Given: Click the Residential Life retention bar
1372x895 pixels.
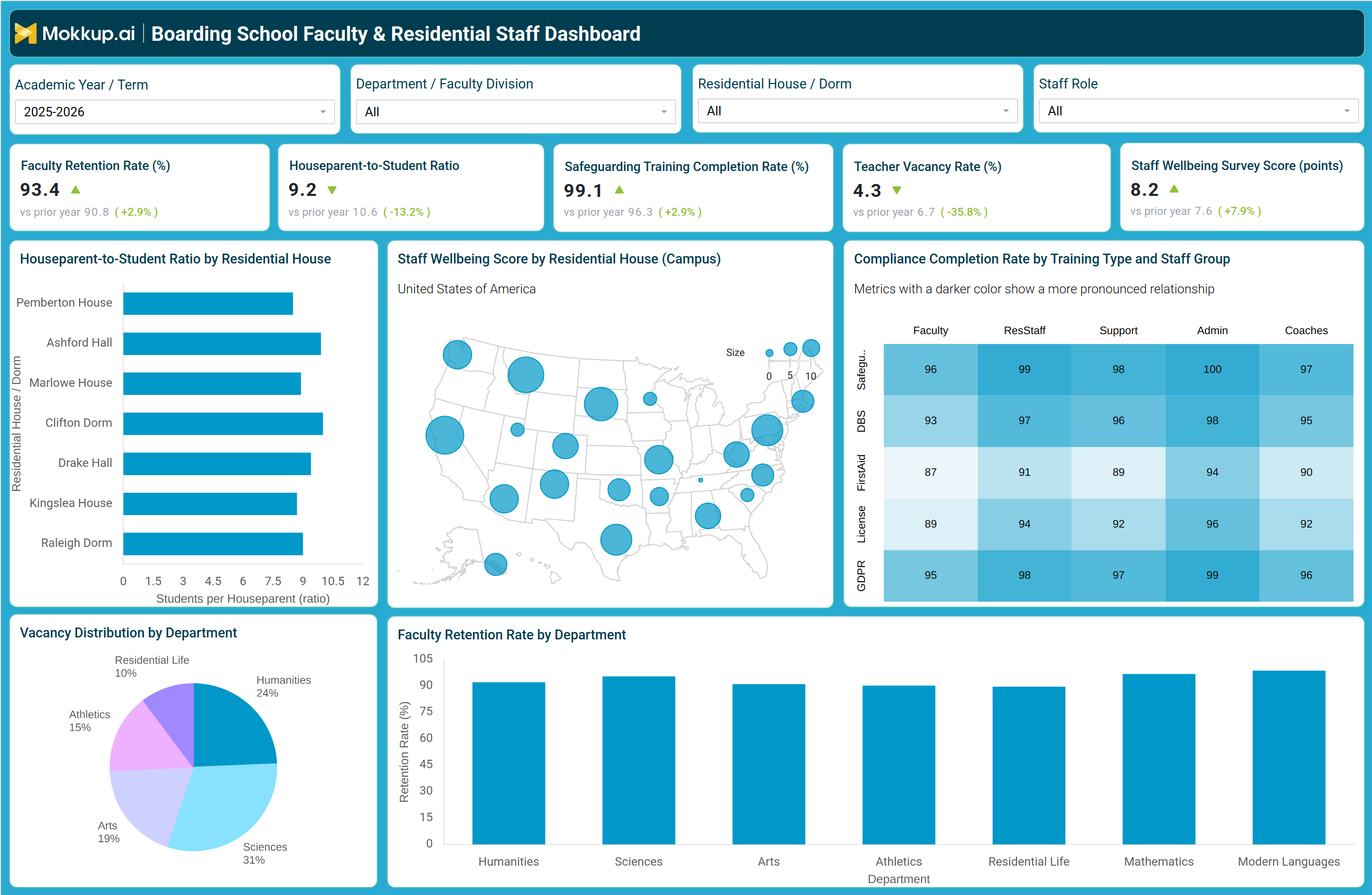Looking at the screenshot, I should point(1029,765).
